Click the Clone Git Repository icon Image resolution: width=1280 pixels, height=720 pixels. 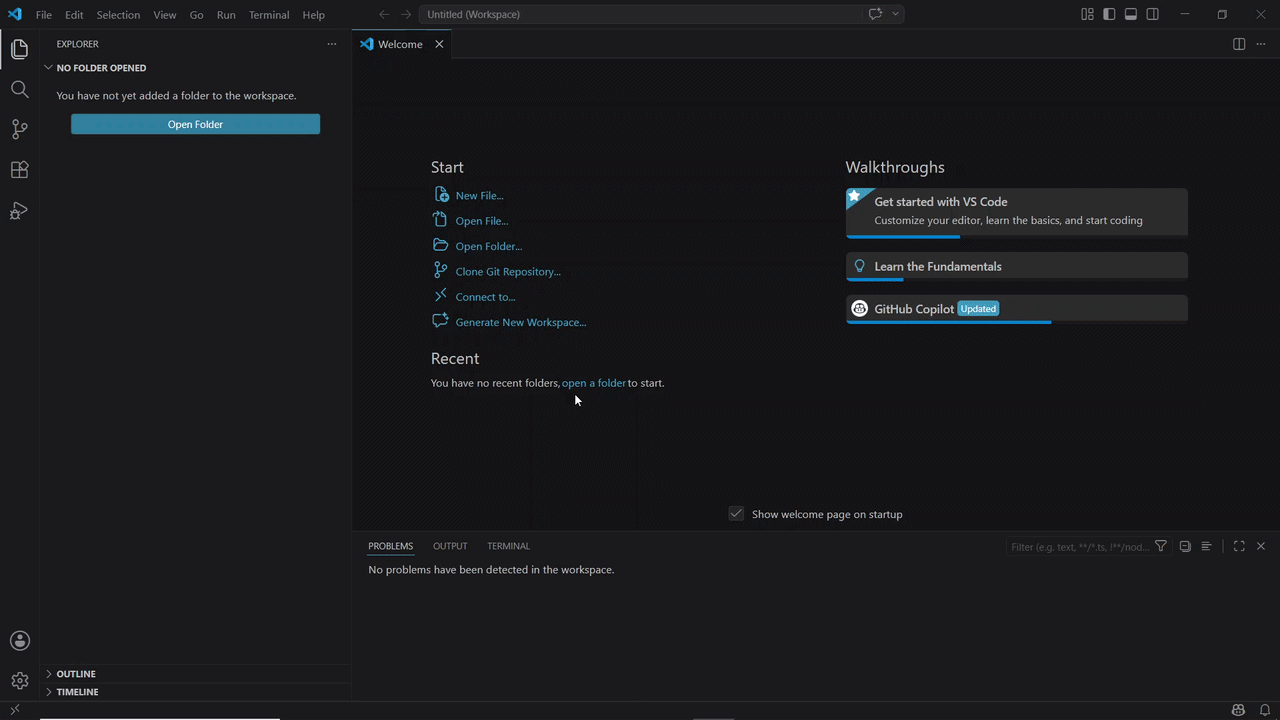pos(441,271)
